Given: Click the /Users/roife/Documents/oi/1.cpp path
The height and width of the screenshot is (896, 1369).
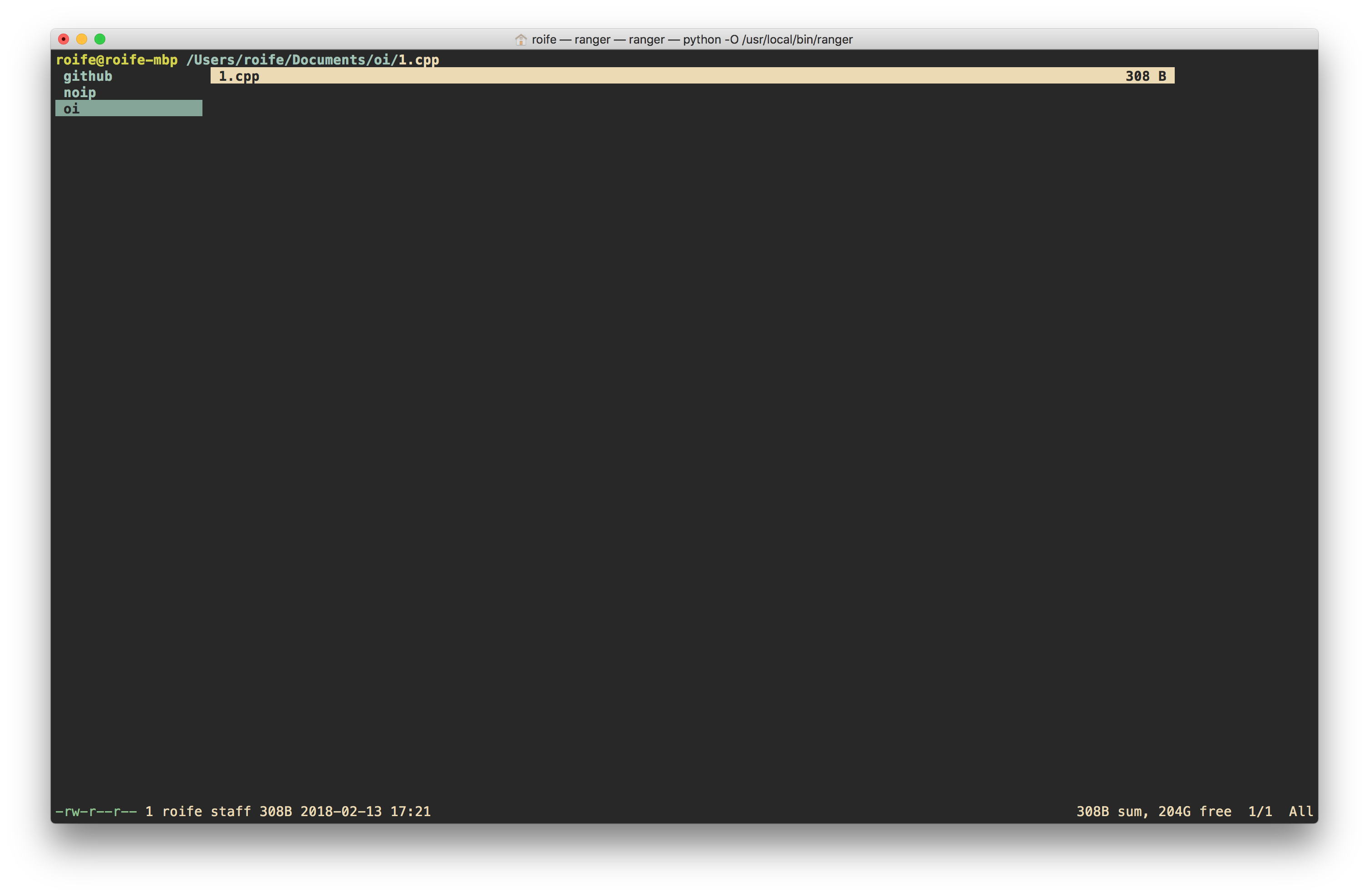Looking at the screenshot, I should pyautogui.click(x=312, y=60).
